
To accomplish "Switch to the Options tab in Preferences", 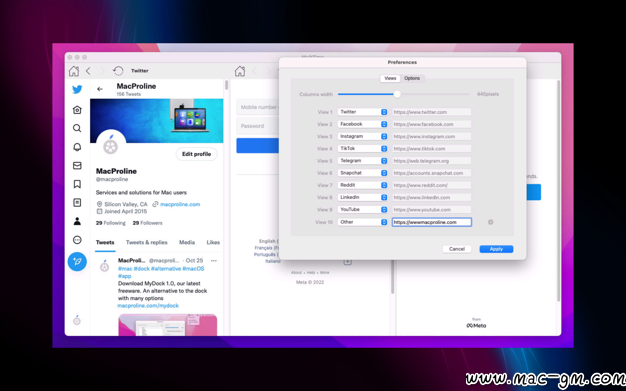I will [x=412, y=78].
